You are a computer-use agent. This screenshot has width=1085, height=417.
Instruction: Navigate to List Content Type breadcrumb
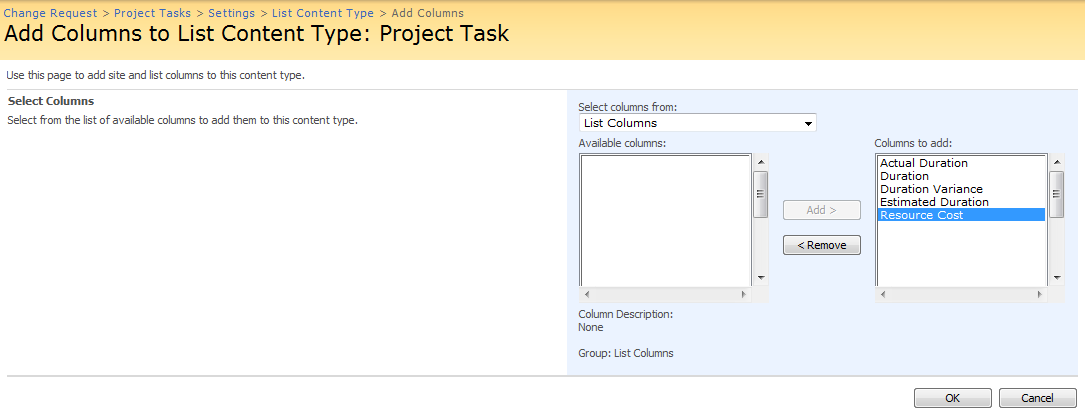point(322,13)
